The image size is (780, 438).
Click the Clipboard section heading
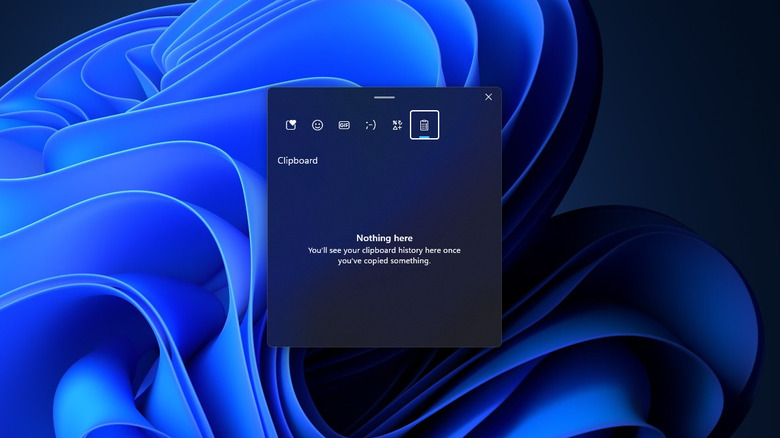tap(297, 160)
